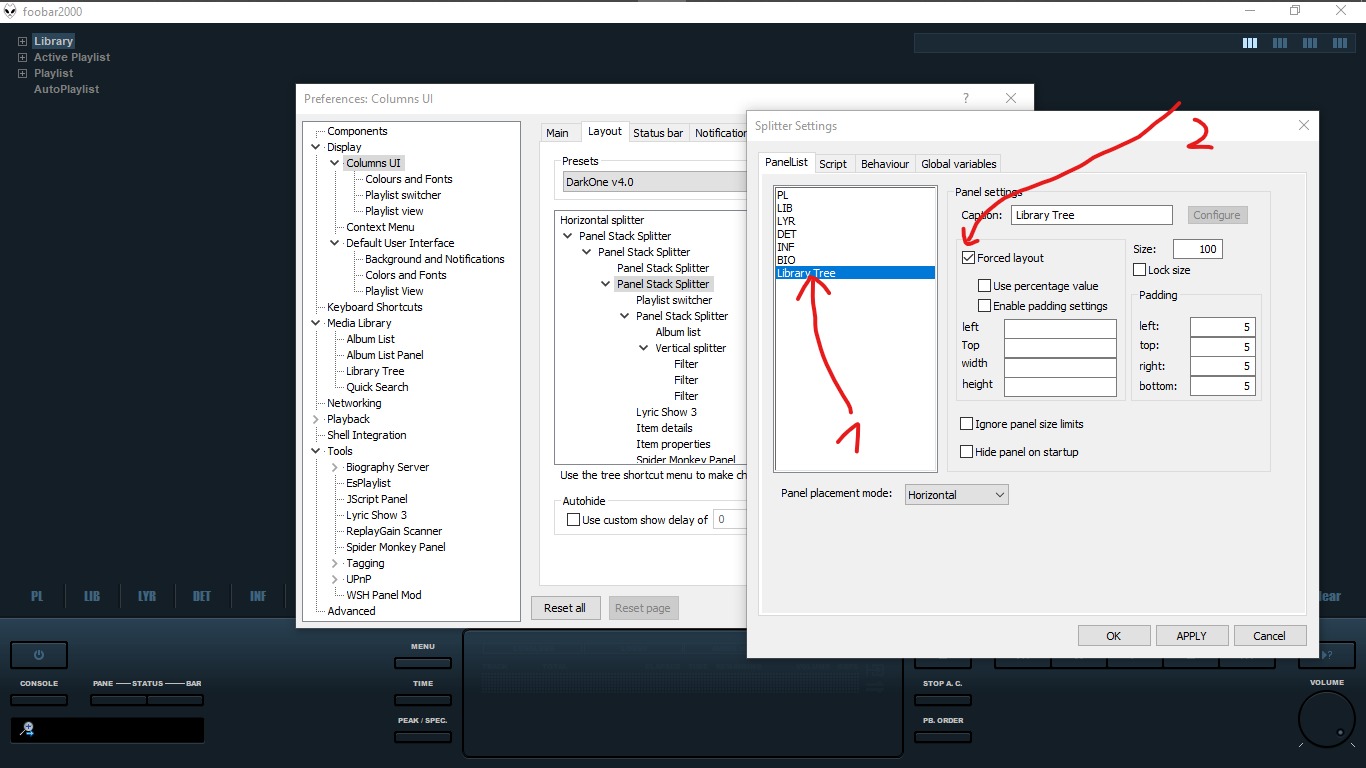Click the Size input field
The width and height of the screenshot is (1366, 768).
(1197, 249)
